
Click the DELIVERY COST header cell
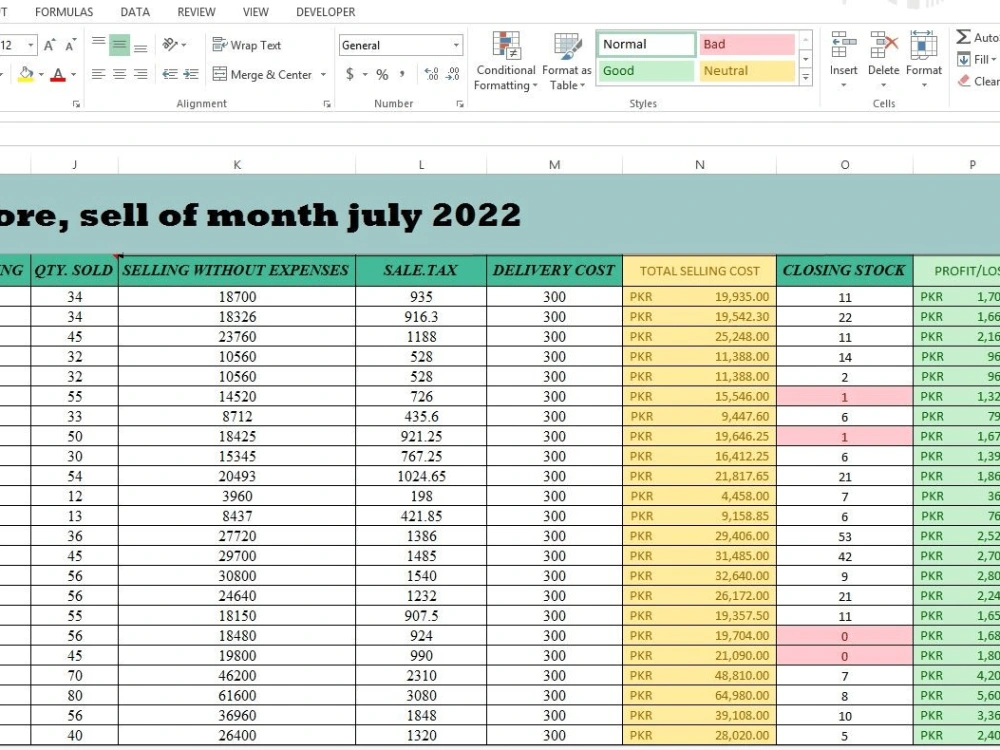coord(554,270)
